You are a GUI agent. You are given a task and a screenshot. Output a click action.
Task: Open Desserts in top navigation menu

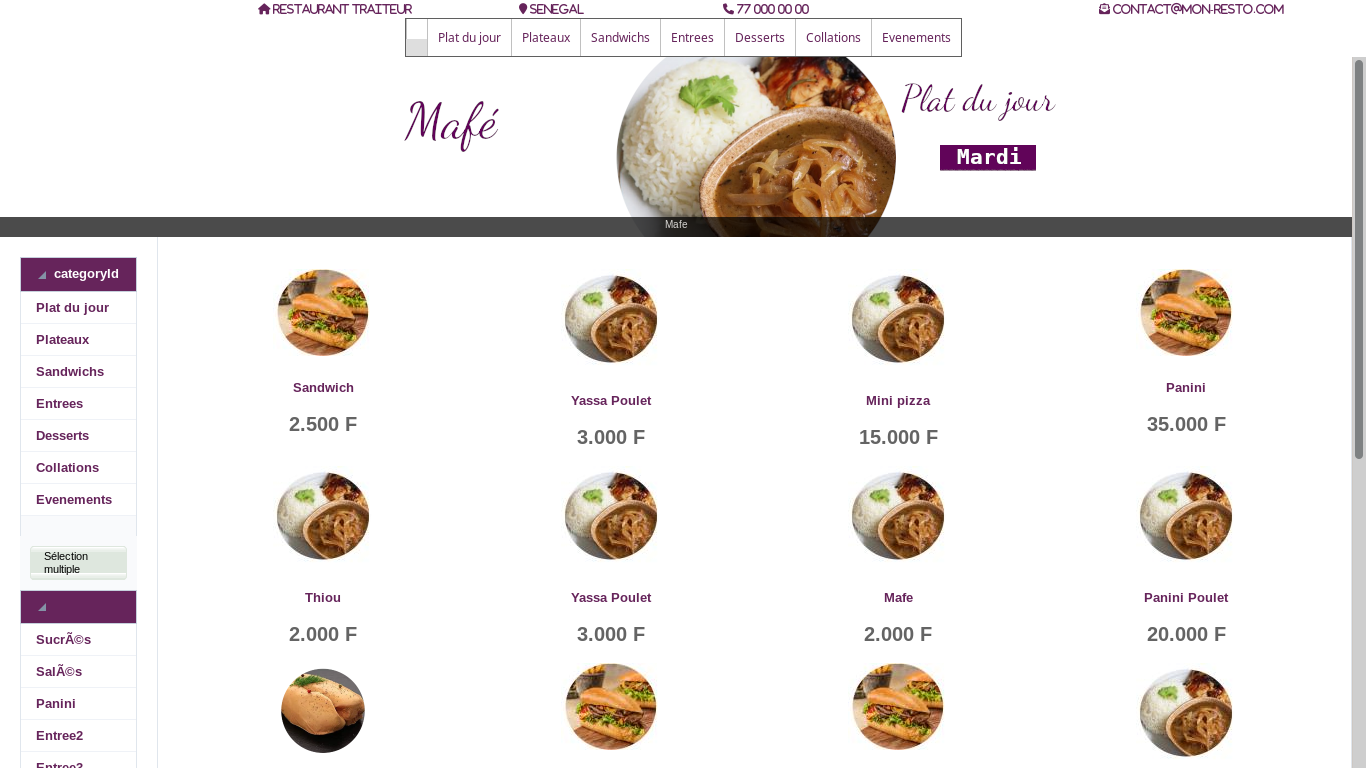tap(760, 38)
